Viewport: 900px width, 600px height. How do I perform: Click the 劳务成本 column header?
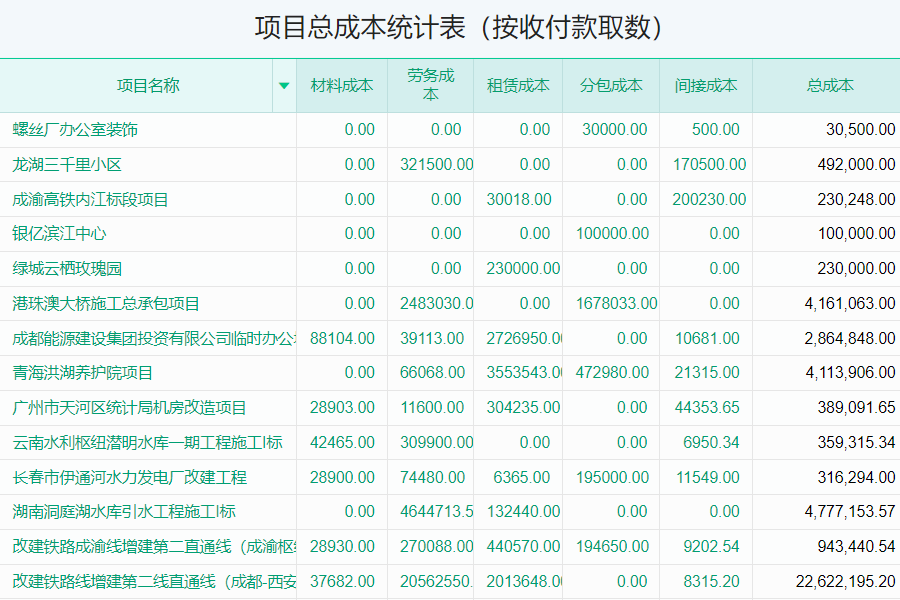click(x=430, y=85)
